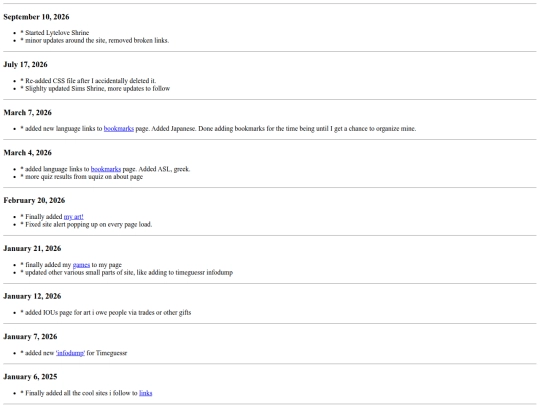Click the heading 'January 6, 2025'
The image size is (540, 405).
(x=30, y=377)
